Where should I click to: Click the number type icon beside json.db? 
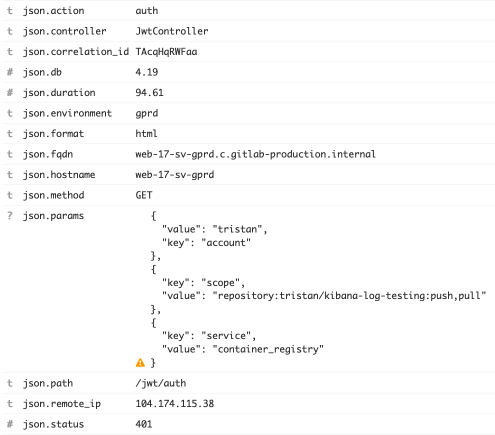click(x=10, y=72)
